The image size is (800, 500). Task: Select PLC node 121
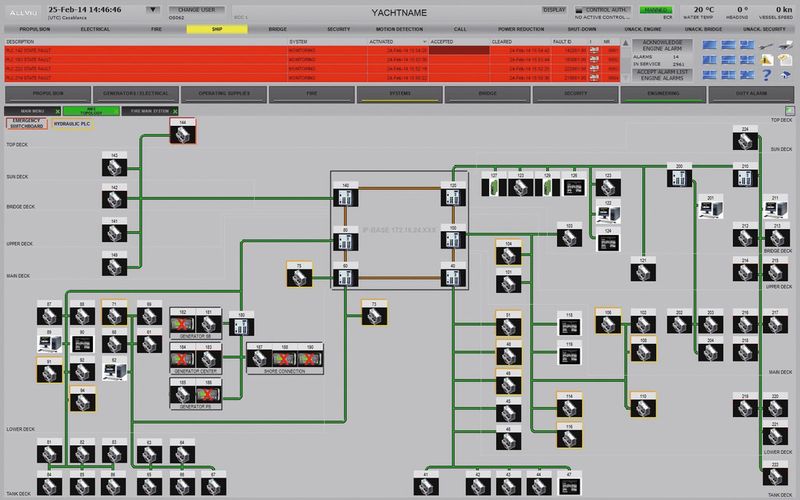point(643,269)
